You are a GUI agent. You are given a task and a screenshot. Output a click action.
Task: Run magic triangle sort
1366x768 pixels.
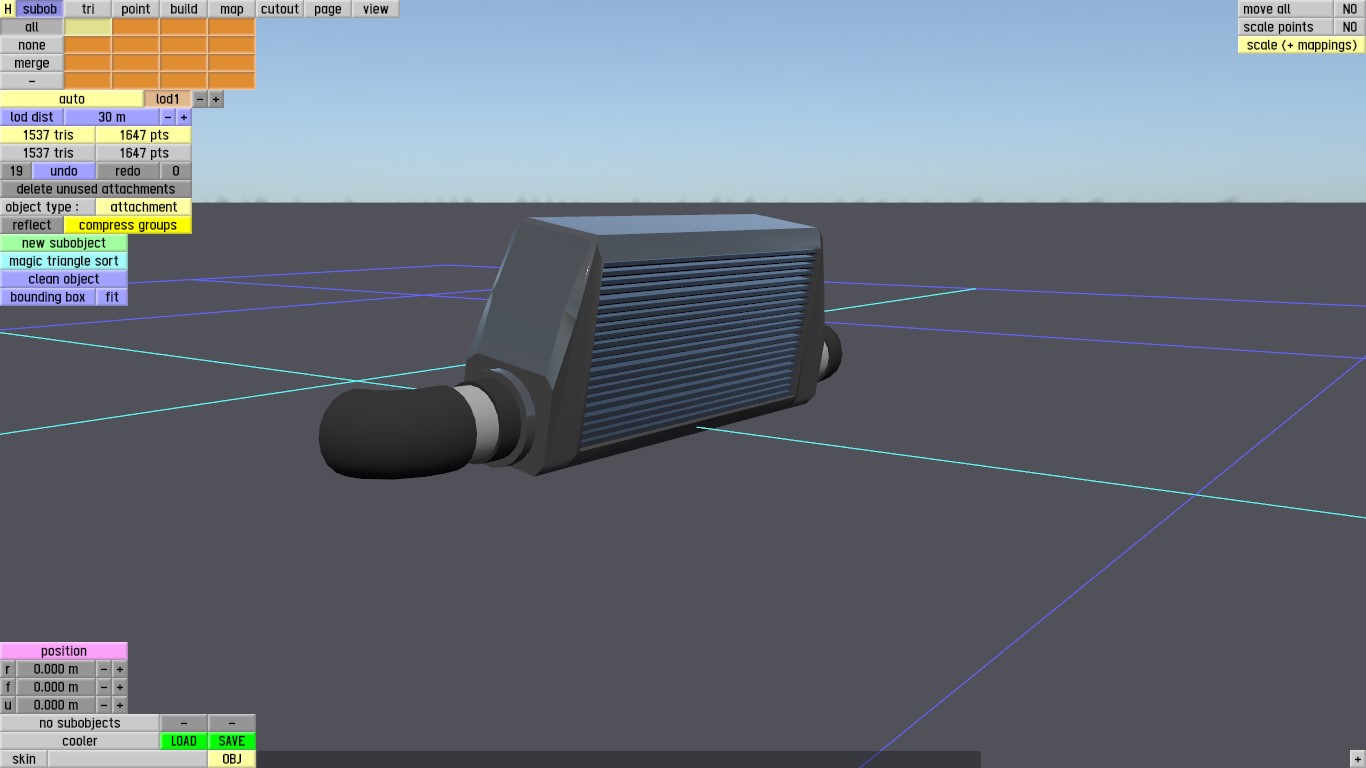pos(64,261)
